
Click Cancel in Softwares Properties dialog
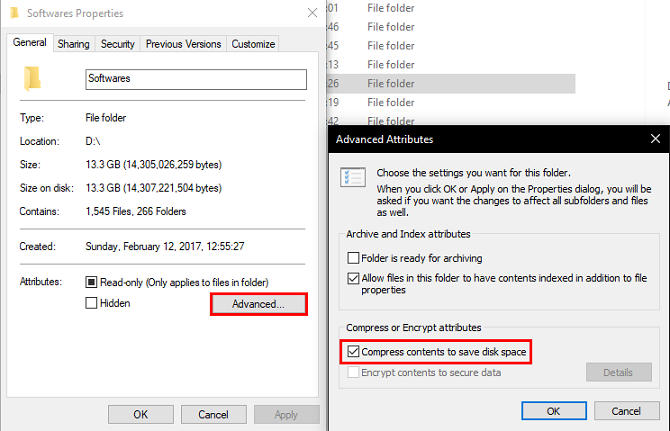pos(213,414)
